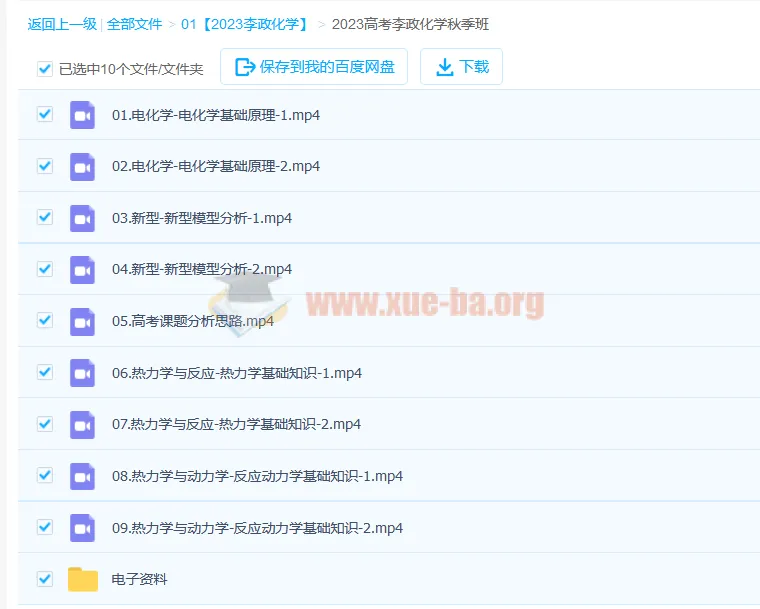Click video icon for 03.新型-新型模型分析-1.mp4

82,218
